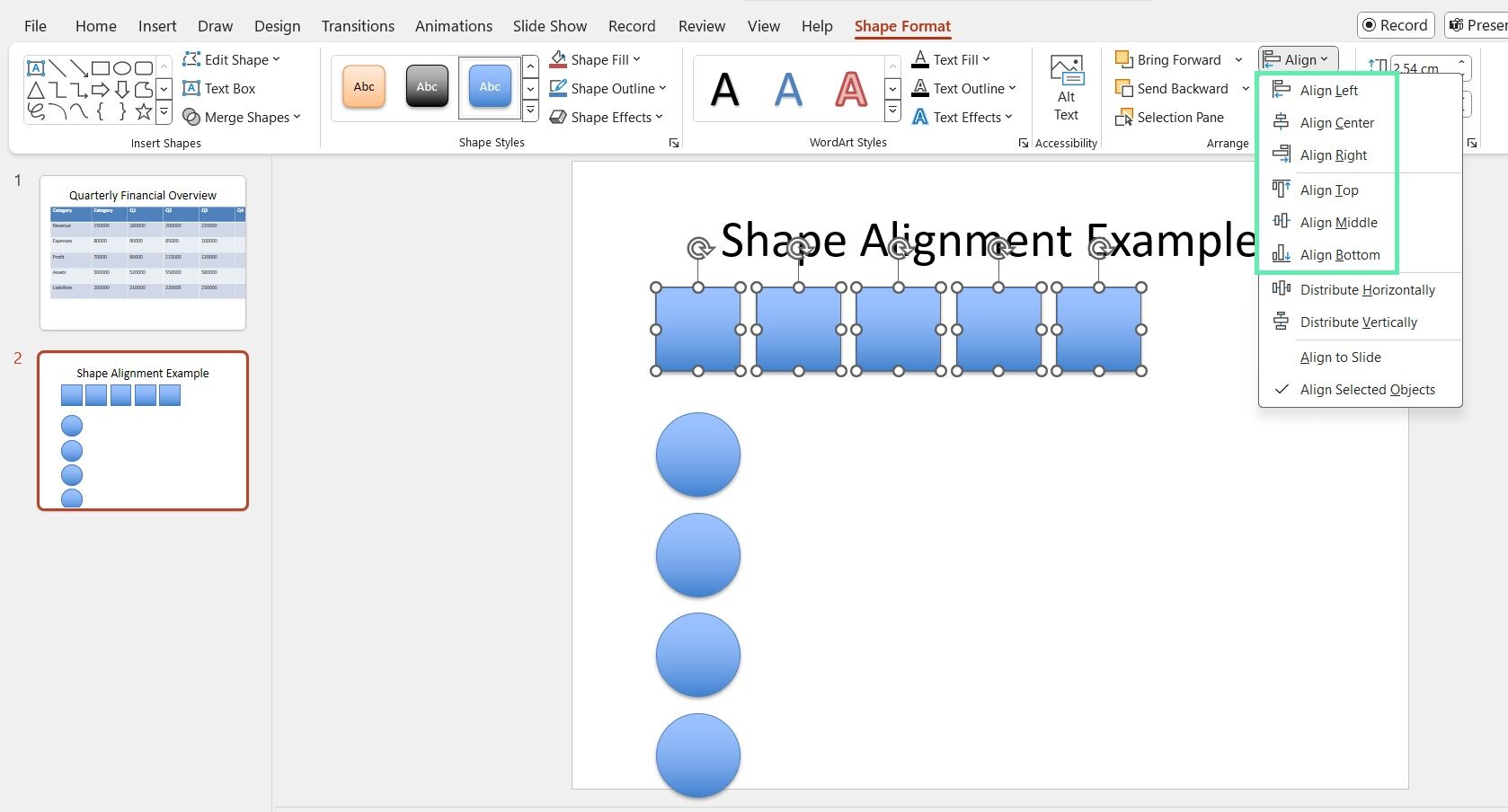Image resolution: width=1508 pixels, height=812 pixels.
Task: Open Send Backward
Action: coord(1177,88)
